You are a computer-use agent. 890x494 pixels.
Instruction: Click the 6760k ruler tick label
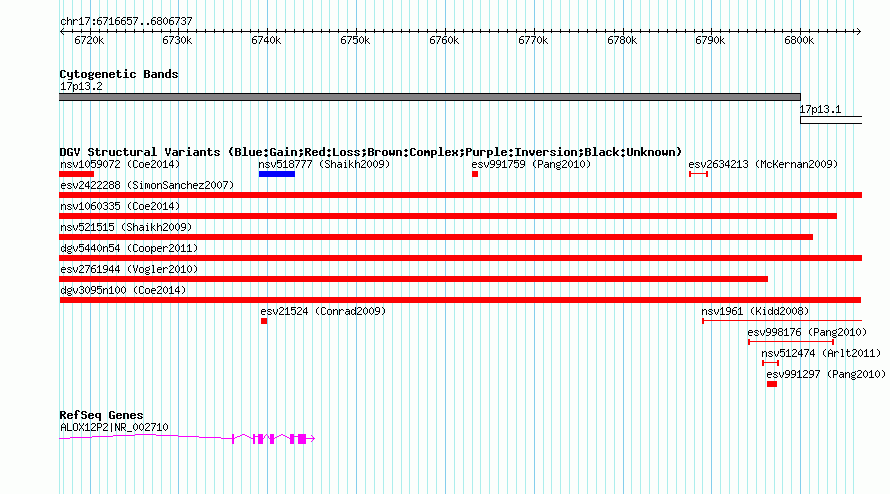click(444, 40)
